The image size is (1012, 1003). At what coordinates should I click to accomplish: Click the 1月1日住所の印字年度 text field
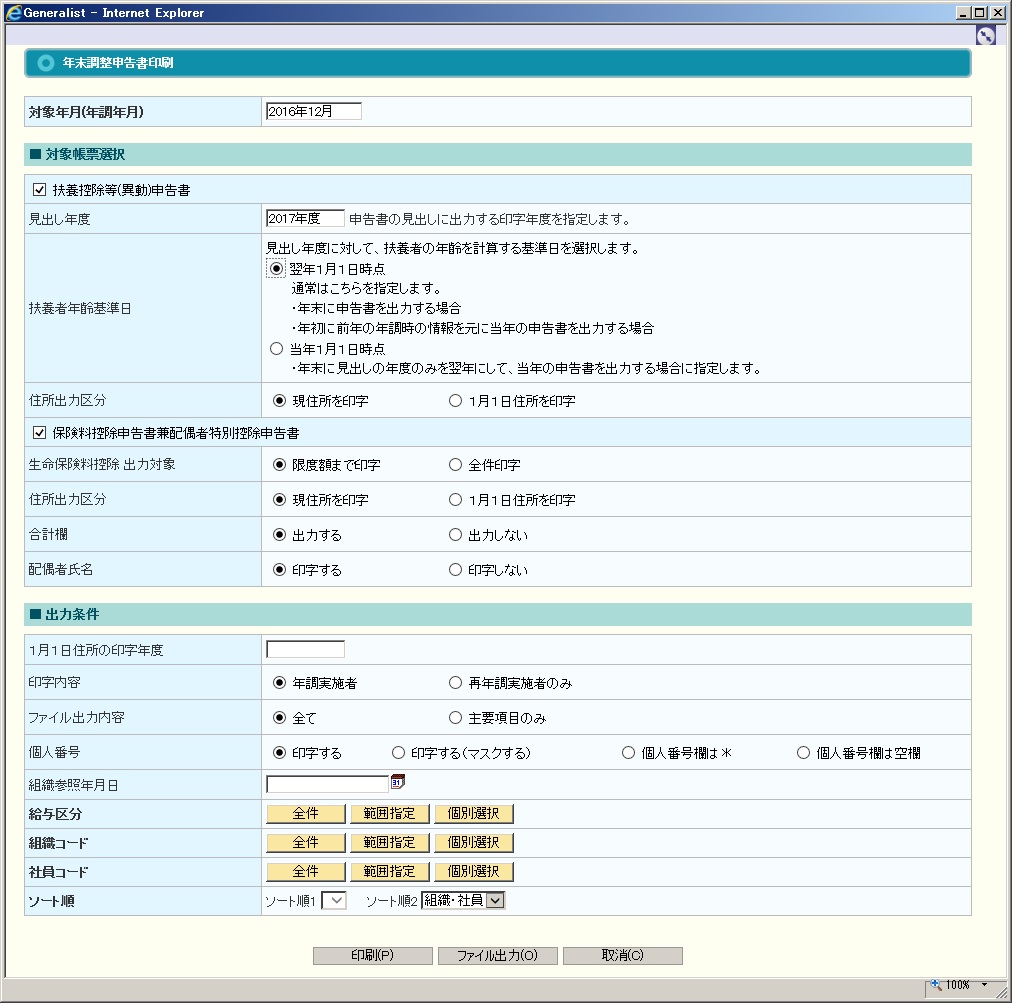[305, 650]
